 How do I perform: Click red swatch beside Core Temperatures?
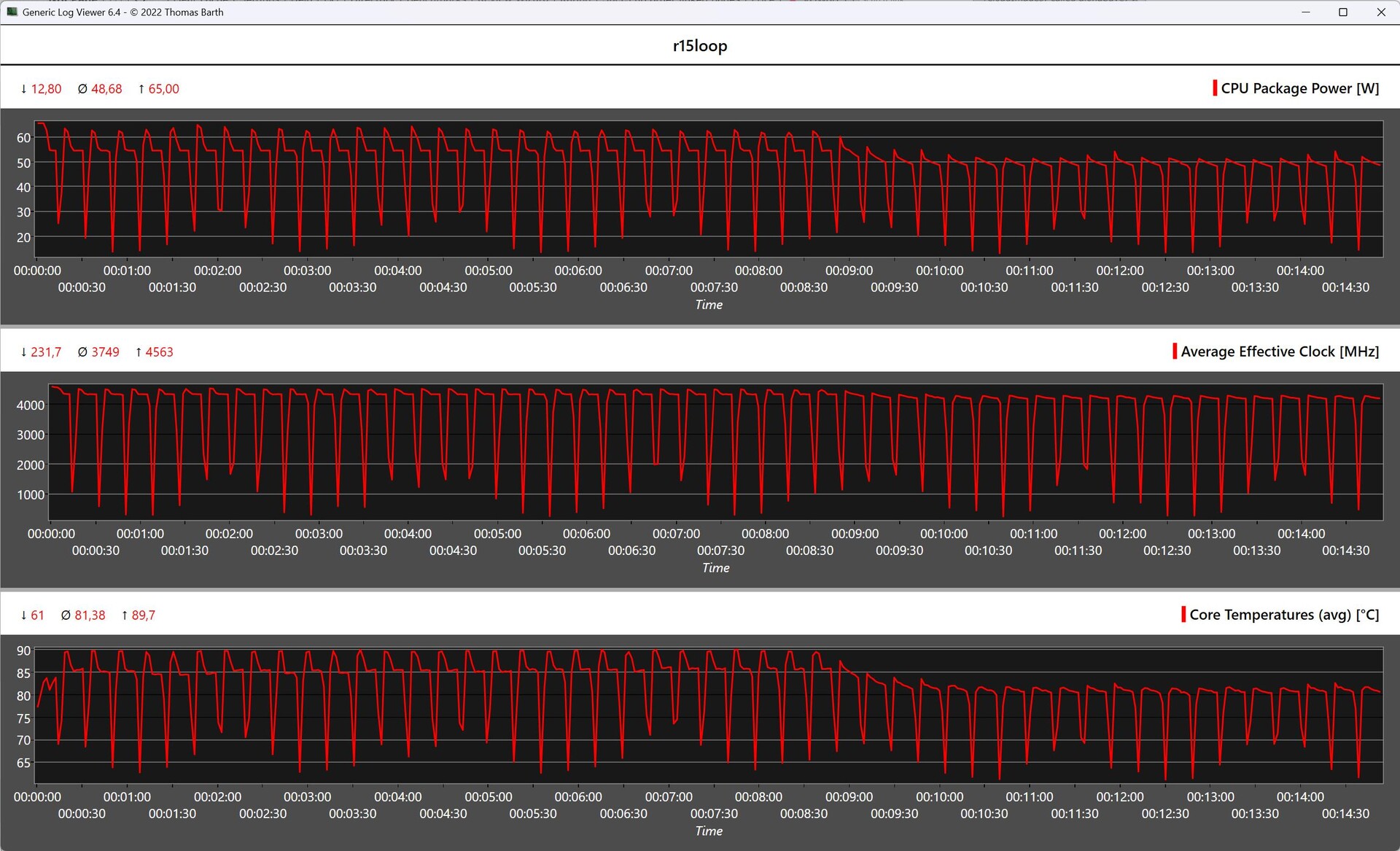pyautogui.click(x=1183, y=615)
